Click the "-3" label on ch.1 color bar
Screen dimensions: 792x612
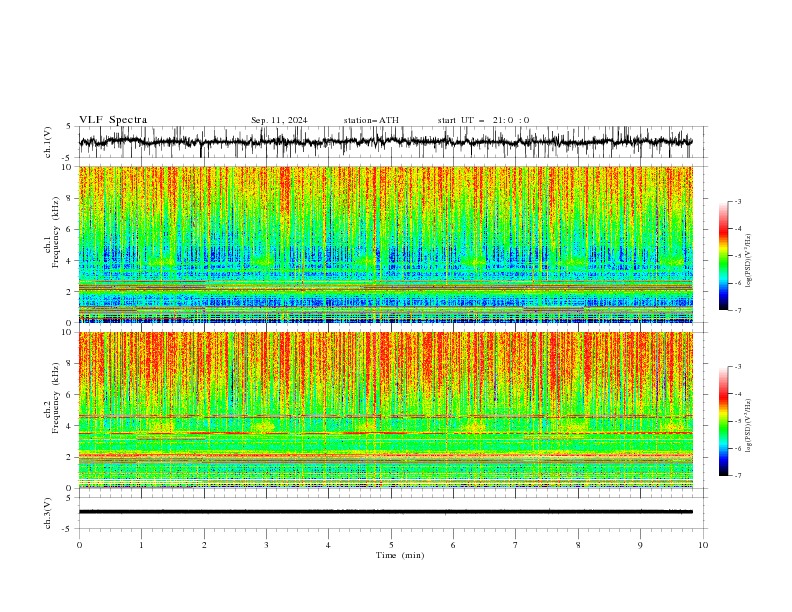tap(737, 201)
